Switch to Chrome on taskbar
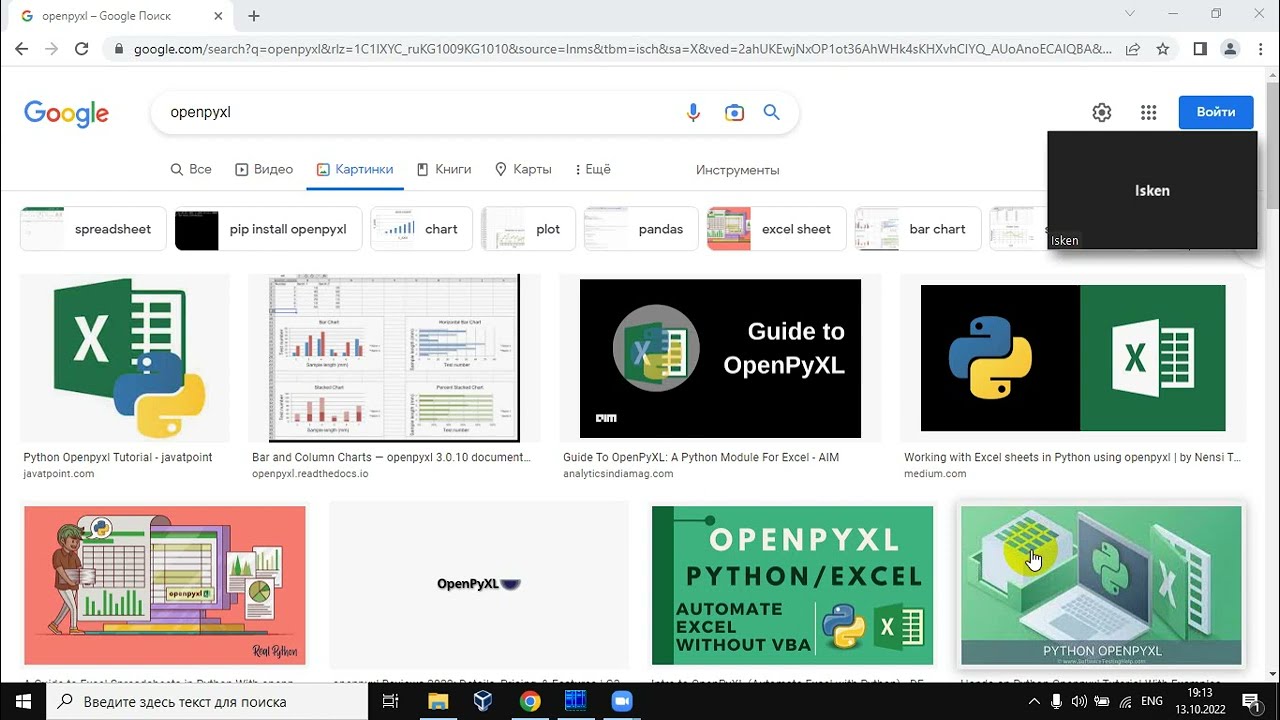Viewport: 1280px width, 720px height. (x=530, y=701)
